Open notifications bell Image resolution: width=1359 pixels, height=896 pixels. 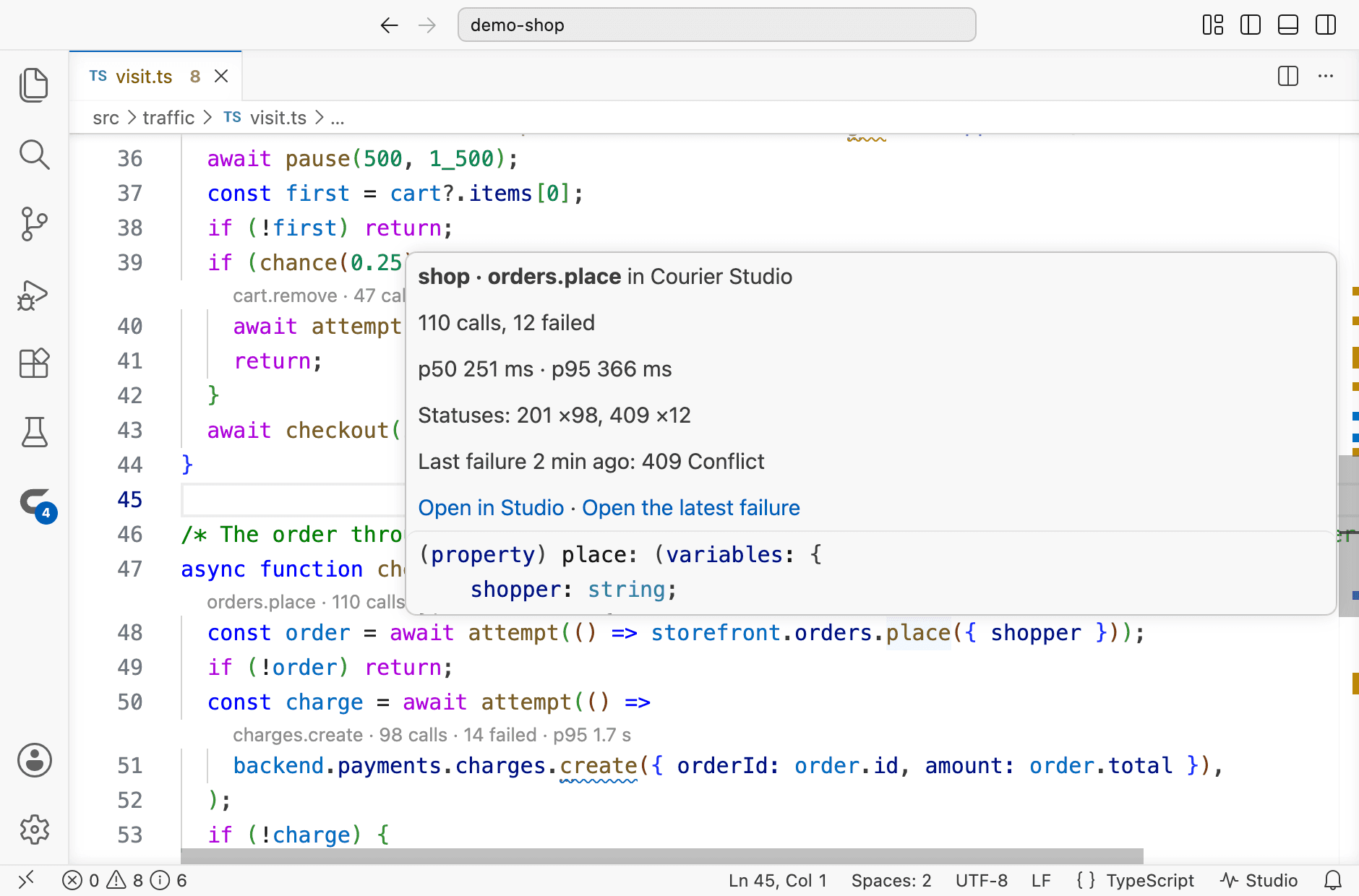coord(1333,880)
